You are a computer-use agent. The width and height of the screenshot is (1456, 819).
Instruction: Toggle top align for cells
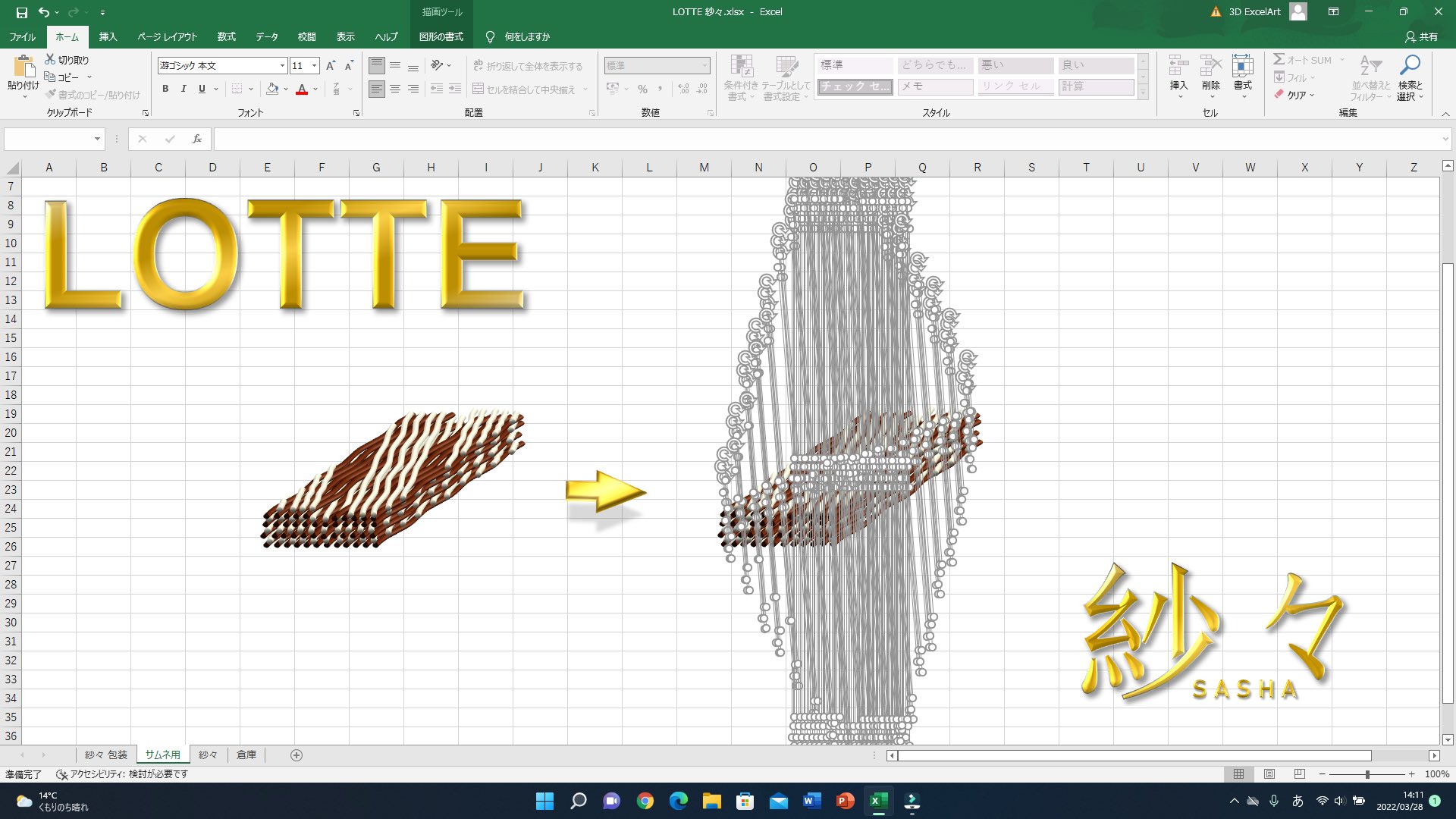click(x=376, y=66)
